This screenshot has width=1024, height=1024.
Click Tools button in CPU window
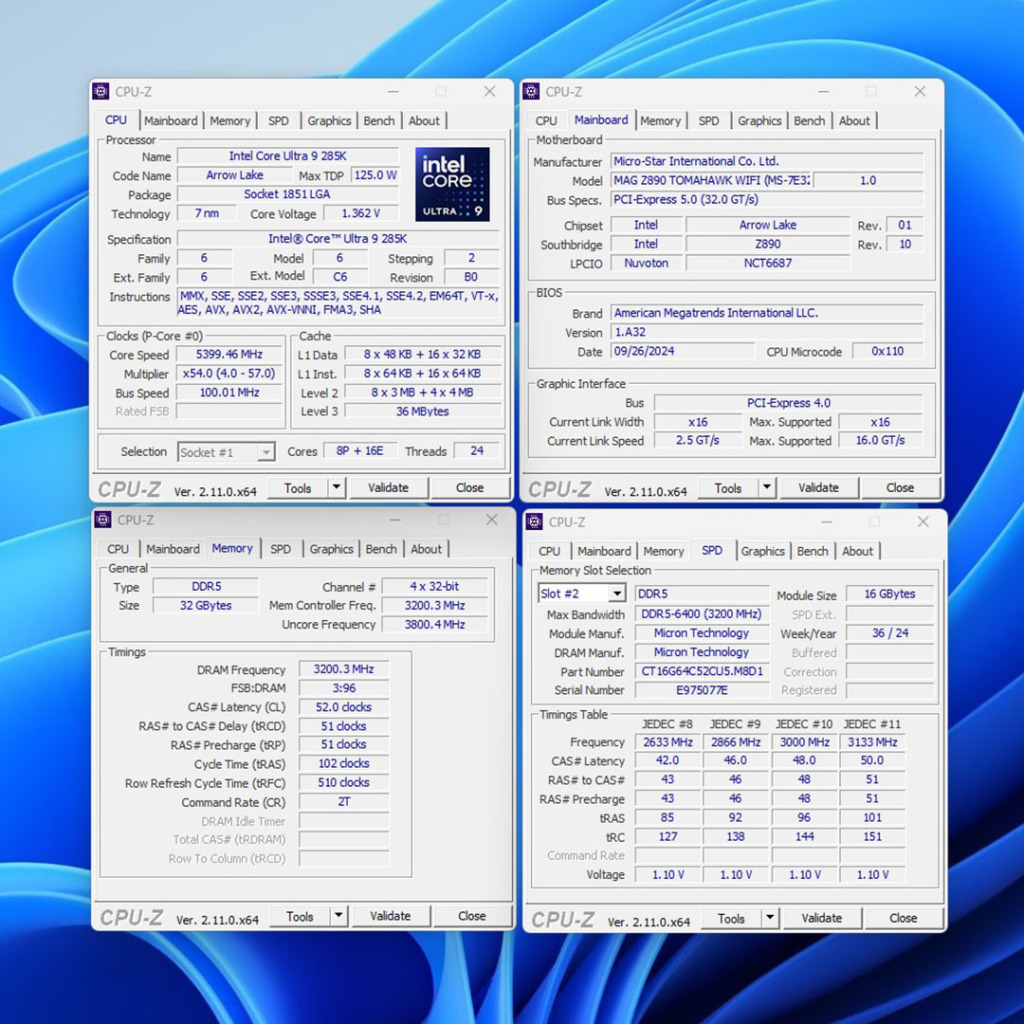click(298, 488)
